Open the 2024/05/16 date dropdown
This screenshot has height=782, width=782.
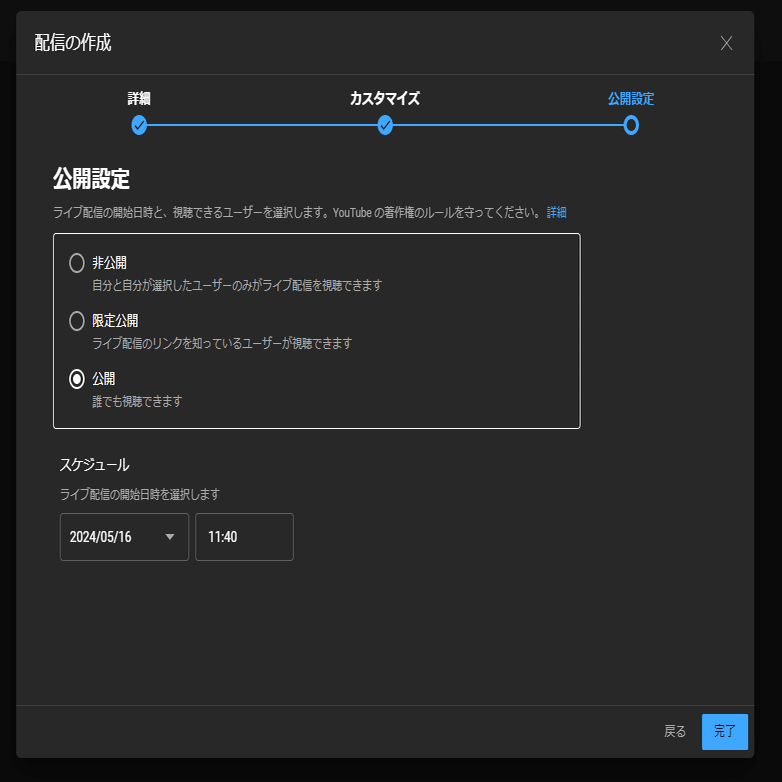[124, 537]
